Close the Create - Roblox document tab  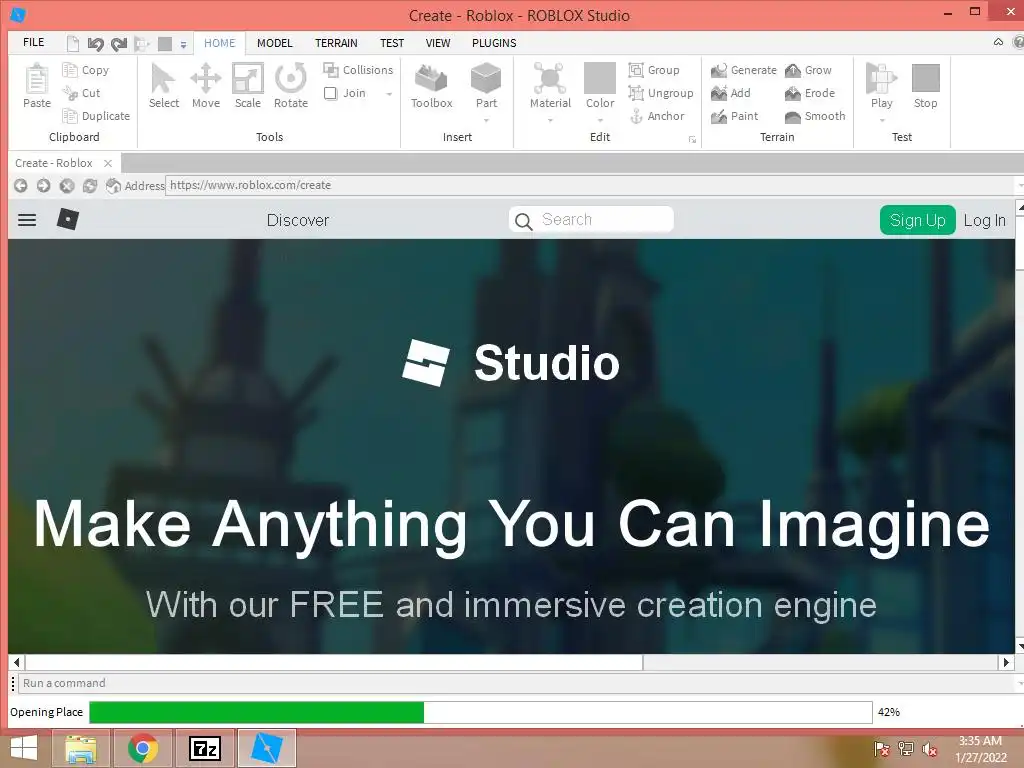coord(108,163)
